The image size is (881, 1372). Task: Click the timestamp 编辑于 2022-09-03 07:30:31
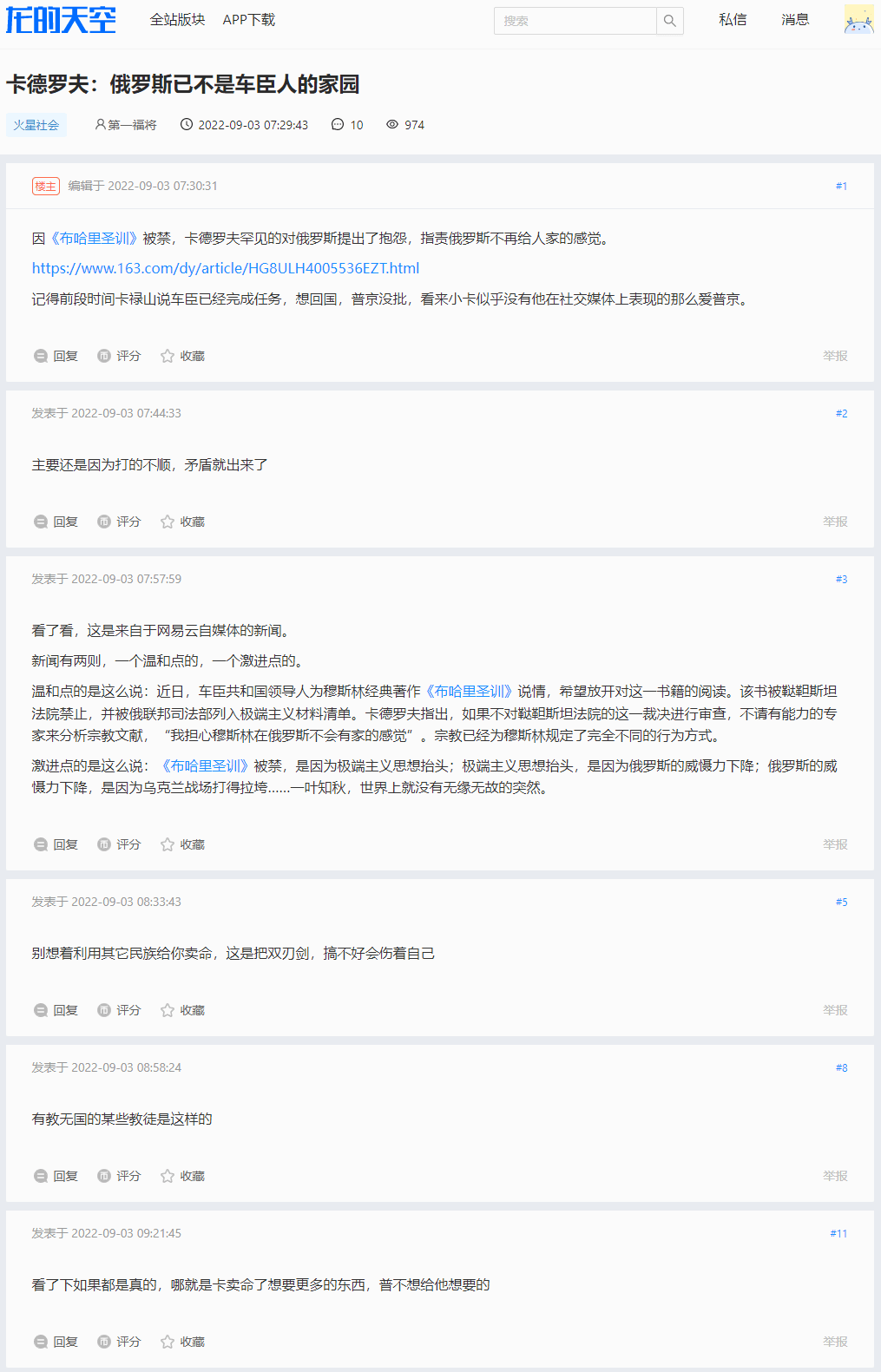(x=143, y=186)
